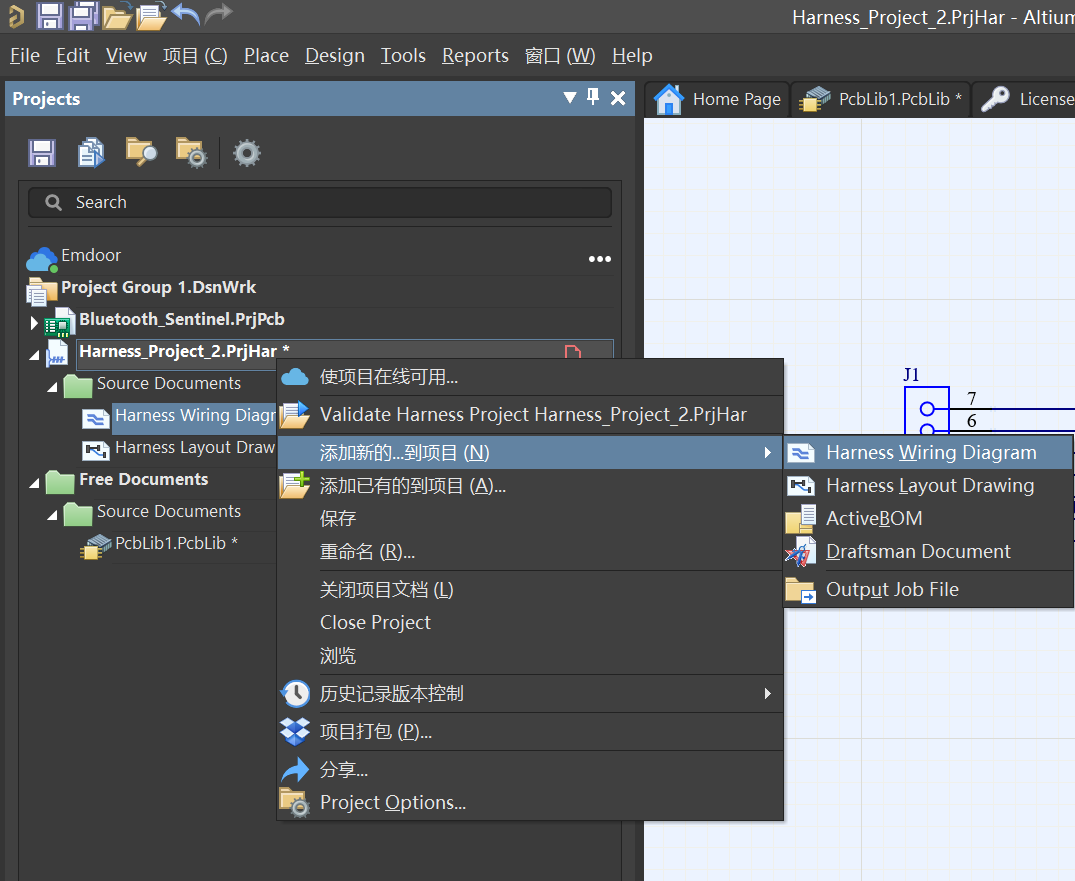
Task: Click the Search field in Projects panel
Action: tap(320, 202)
